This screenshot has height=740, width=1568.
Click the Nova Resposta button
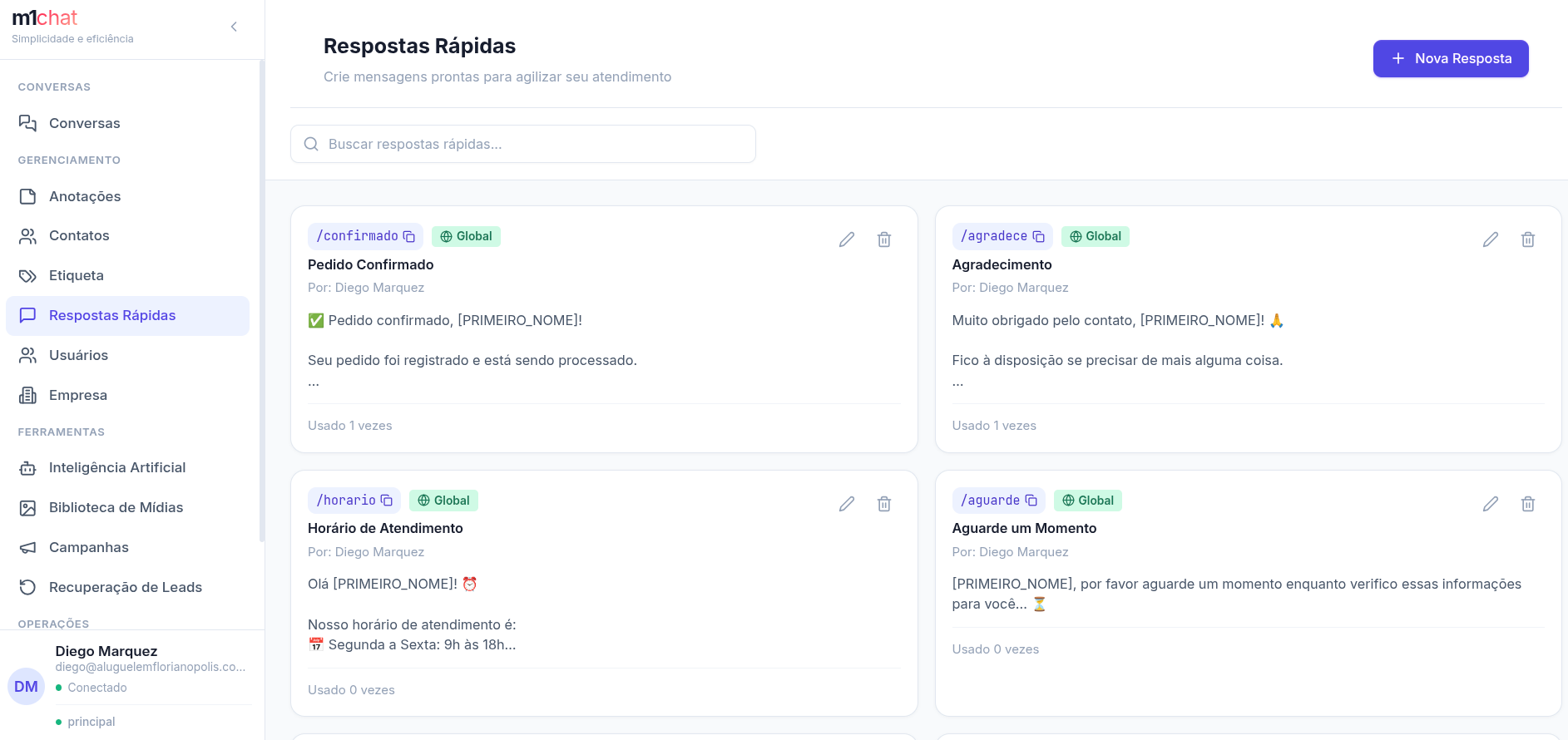click(x=1451, y=59)
